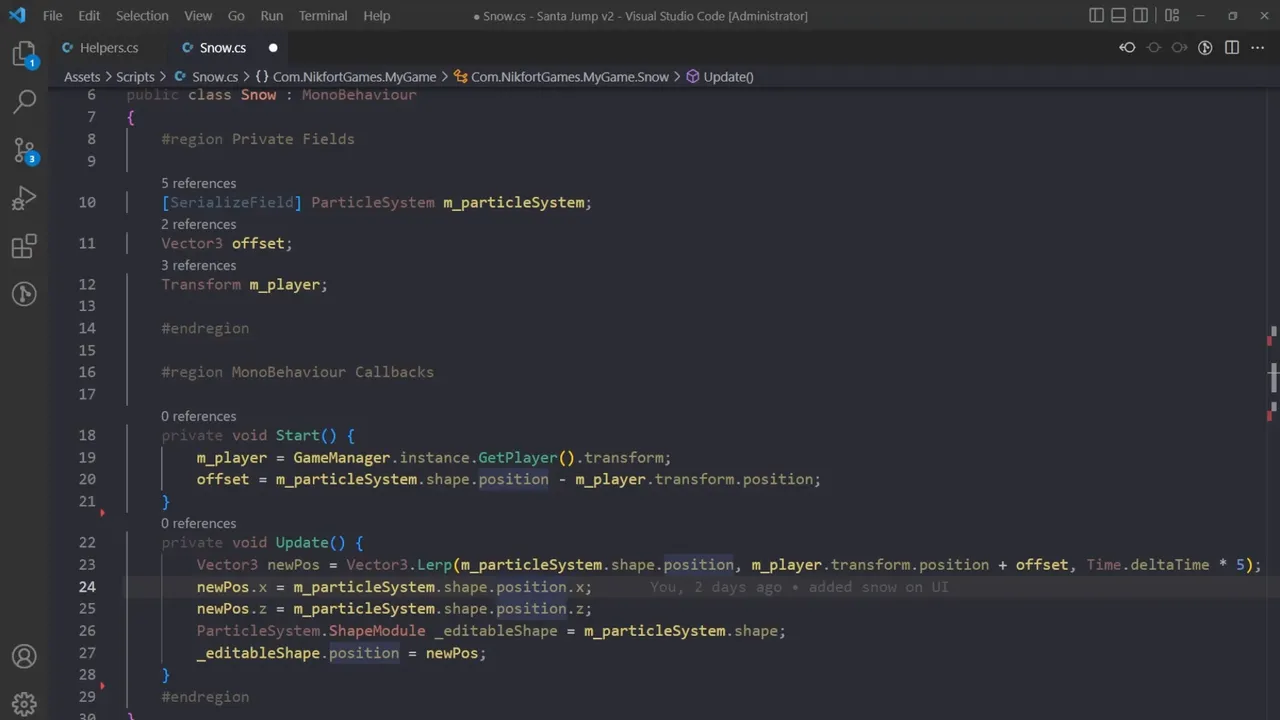Open More Actions ellipsis in editor toolbar

pos(1257,48)
